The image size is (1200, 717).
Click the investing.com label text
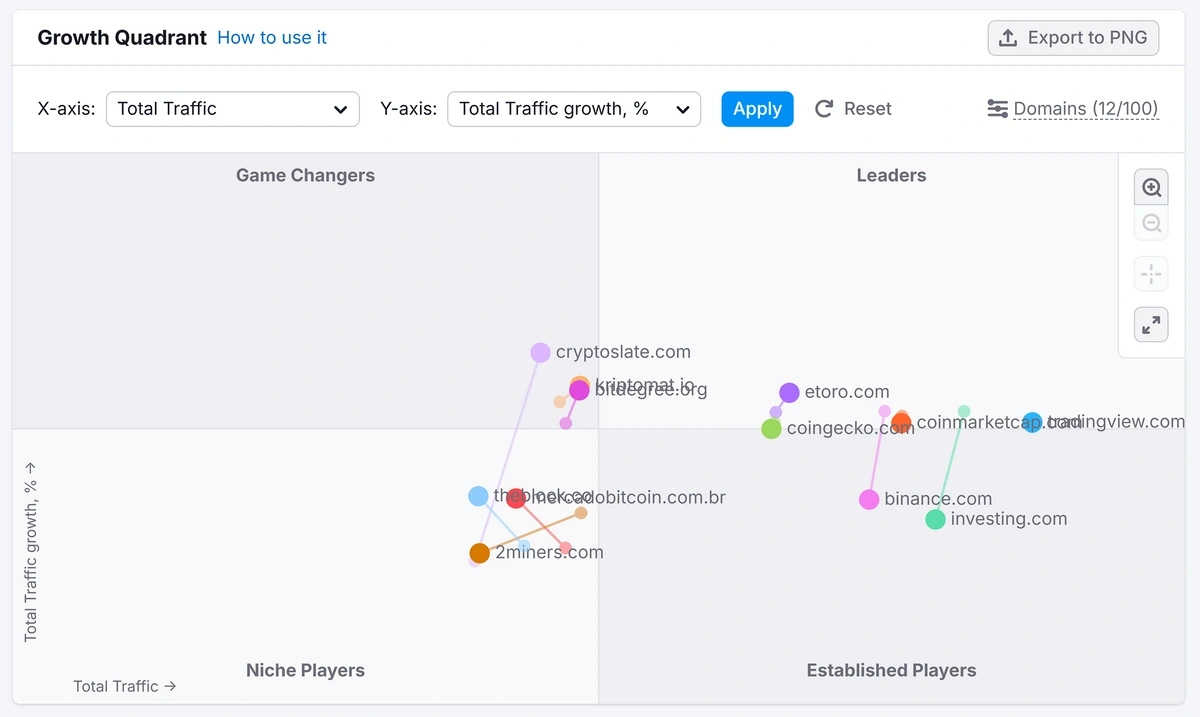1009,519
